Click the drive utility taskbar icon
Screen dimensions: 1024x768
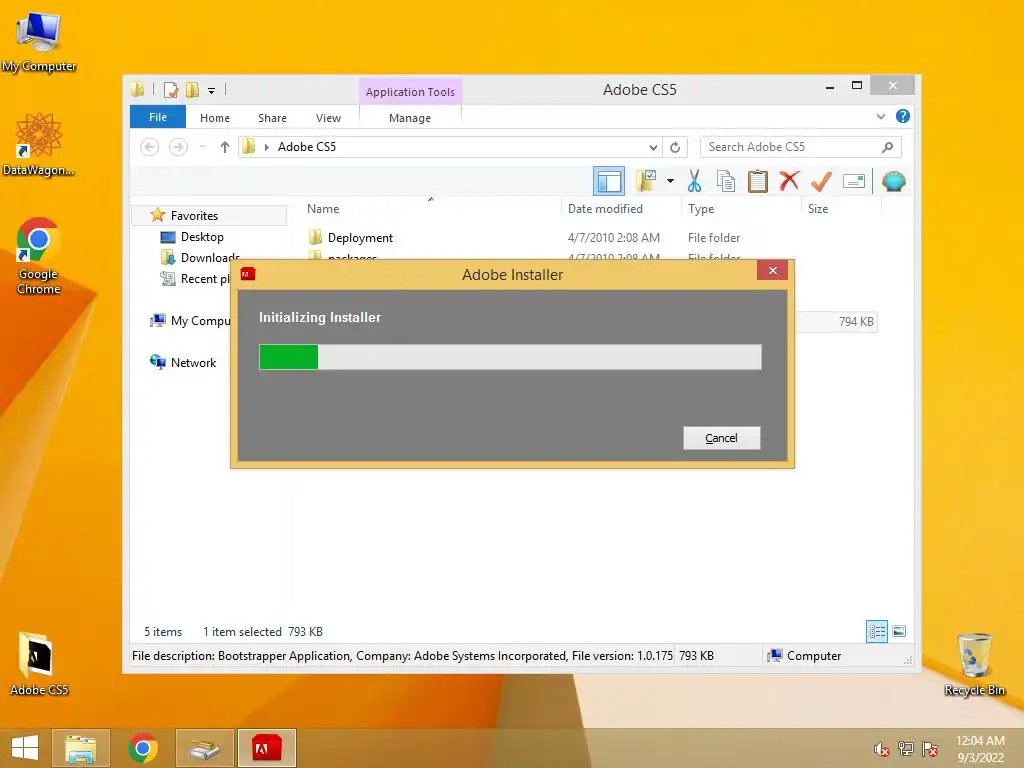tap(205, 748)
